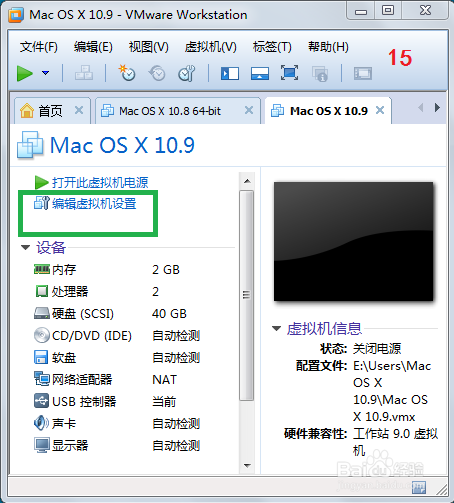454x503 pixels.
Task: Click the VMware Workstation title bar icon
Action: 16,15
